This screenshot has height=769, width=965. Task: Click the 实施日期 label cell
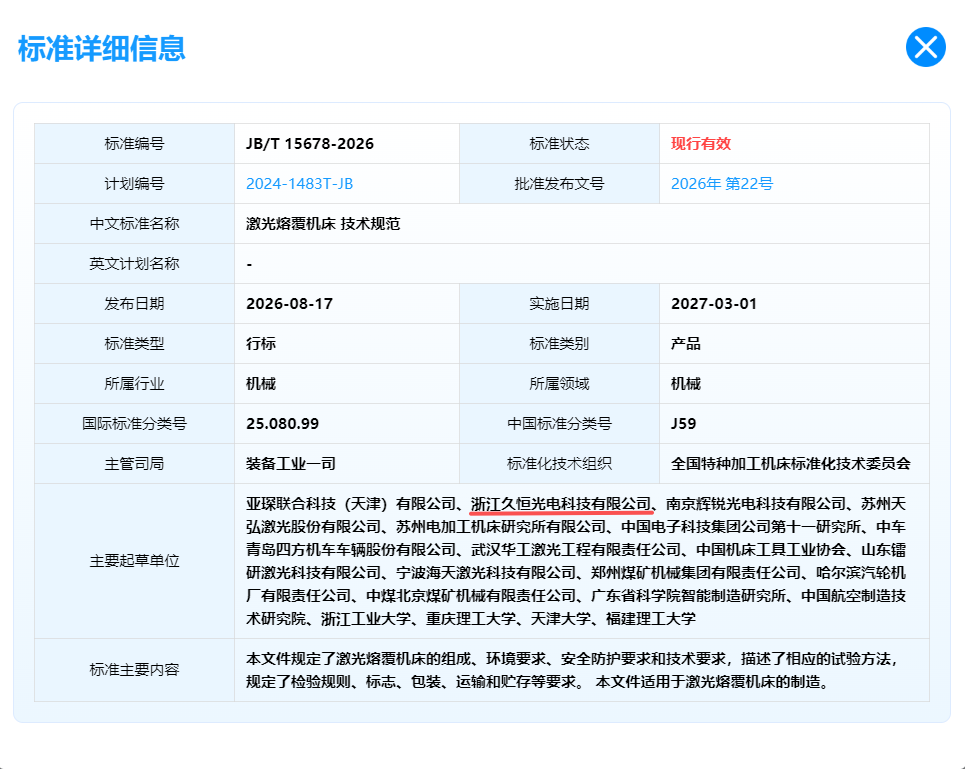559,304
